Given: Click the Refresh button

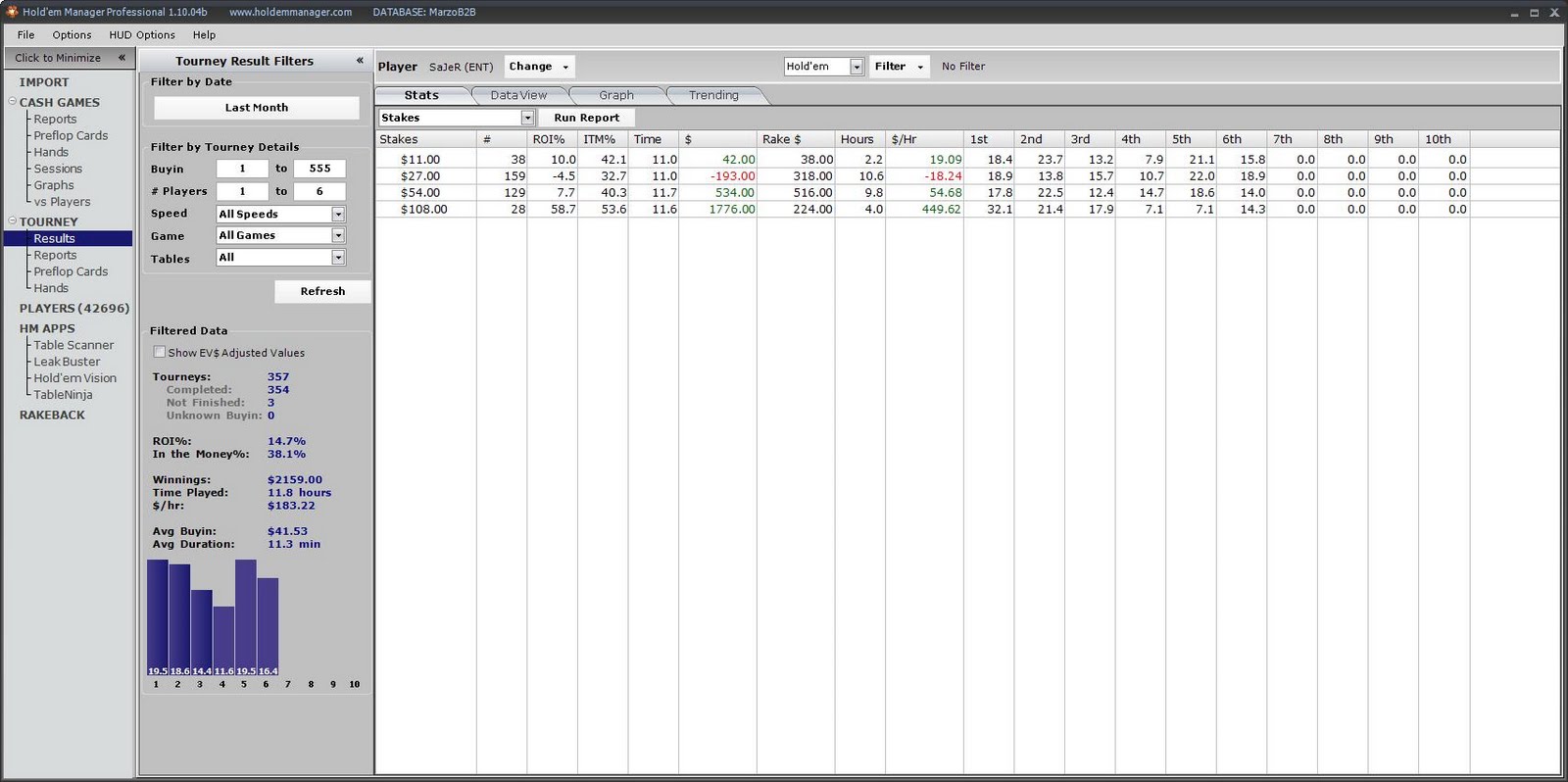Looking at the screenshot, I should 322,291.
